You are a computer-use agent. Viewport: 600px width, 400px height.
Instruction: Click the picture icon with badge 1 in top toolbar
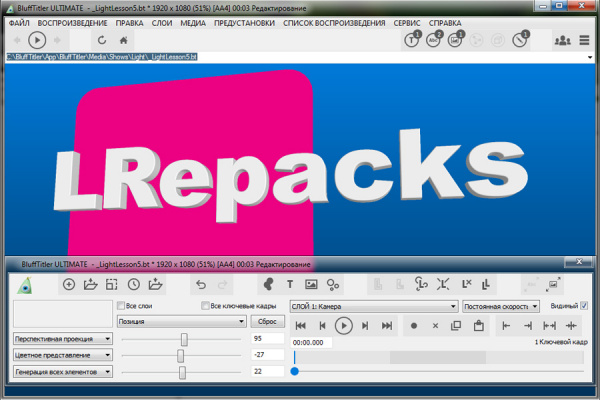click(455, 39)
